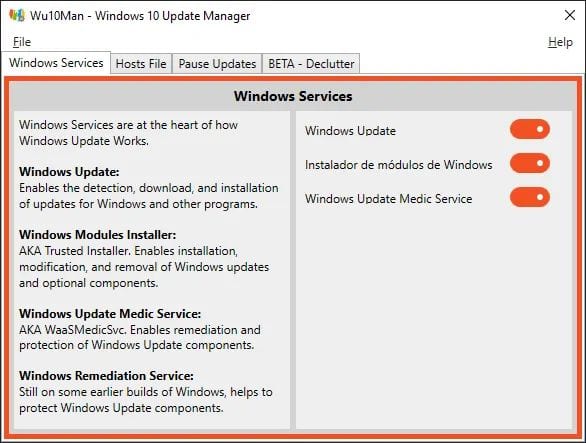Select the bold Windows Update: description heading
Screen dimensions: 586x443
click(x=69, y=172)
